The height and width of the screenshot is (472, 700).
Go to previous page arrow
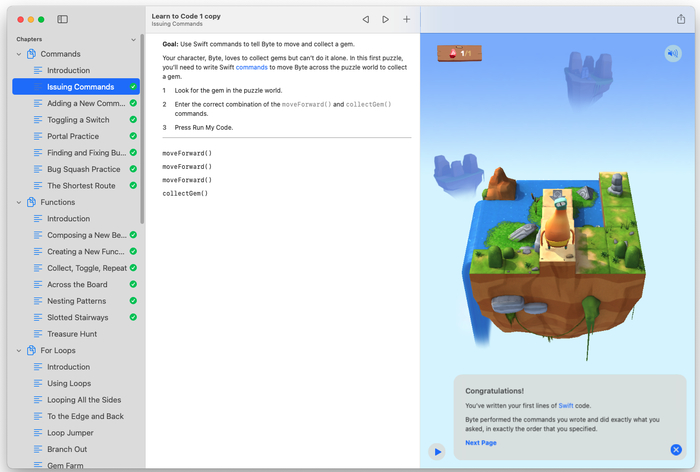tap(366, 19)
